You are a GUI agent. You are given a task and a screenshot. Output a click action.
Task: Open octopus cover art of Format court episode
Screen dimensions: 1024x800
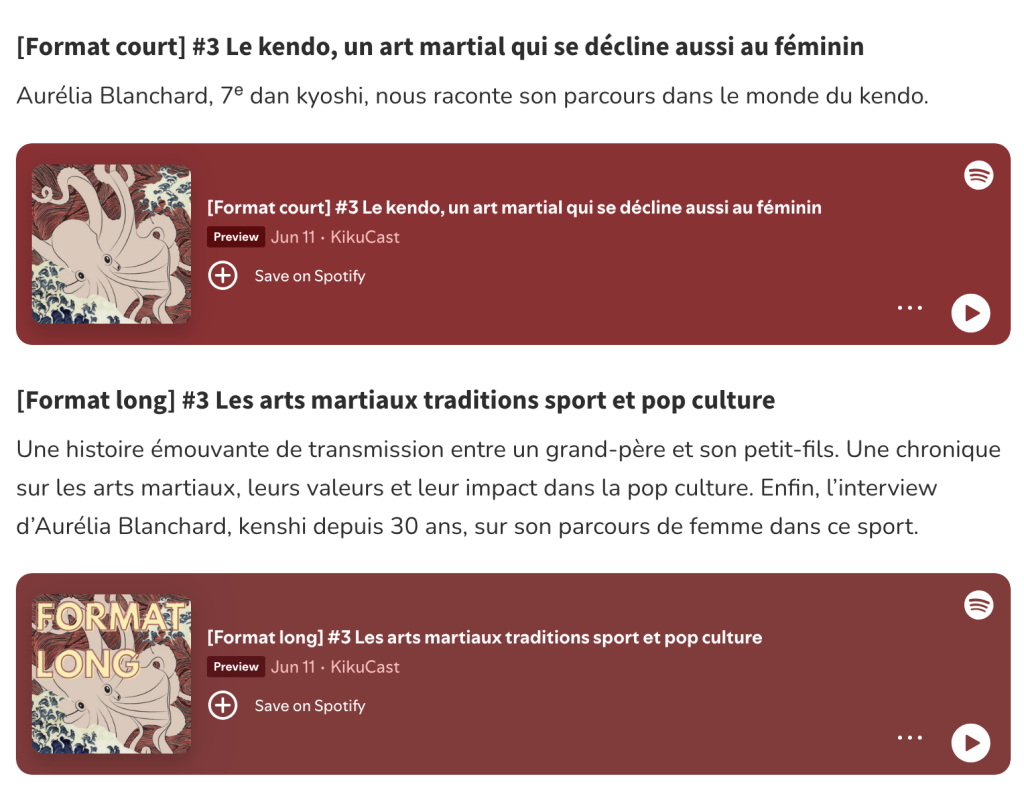(x=111, y=244)
